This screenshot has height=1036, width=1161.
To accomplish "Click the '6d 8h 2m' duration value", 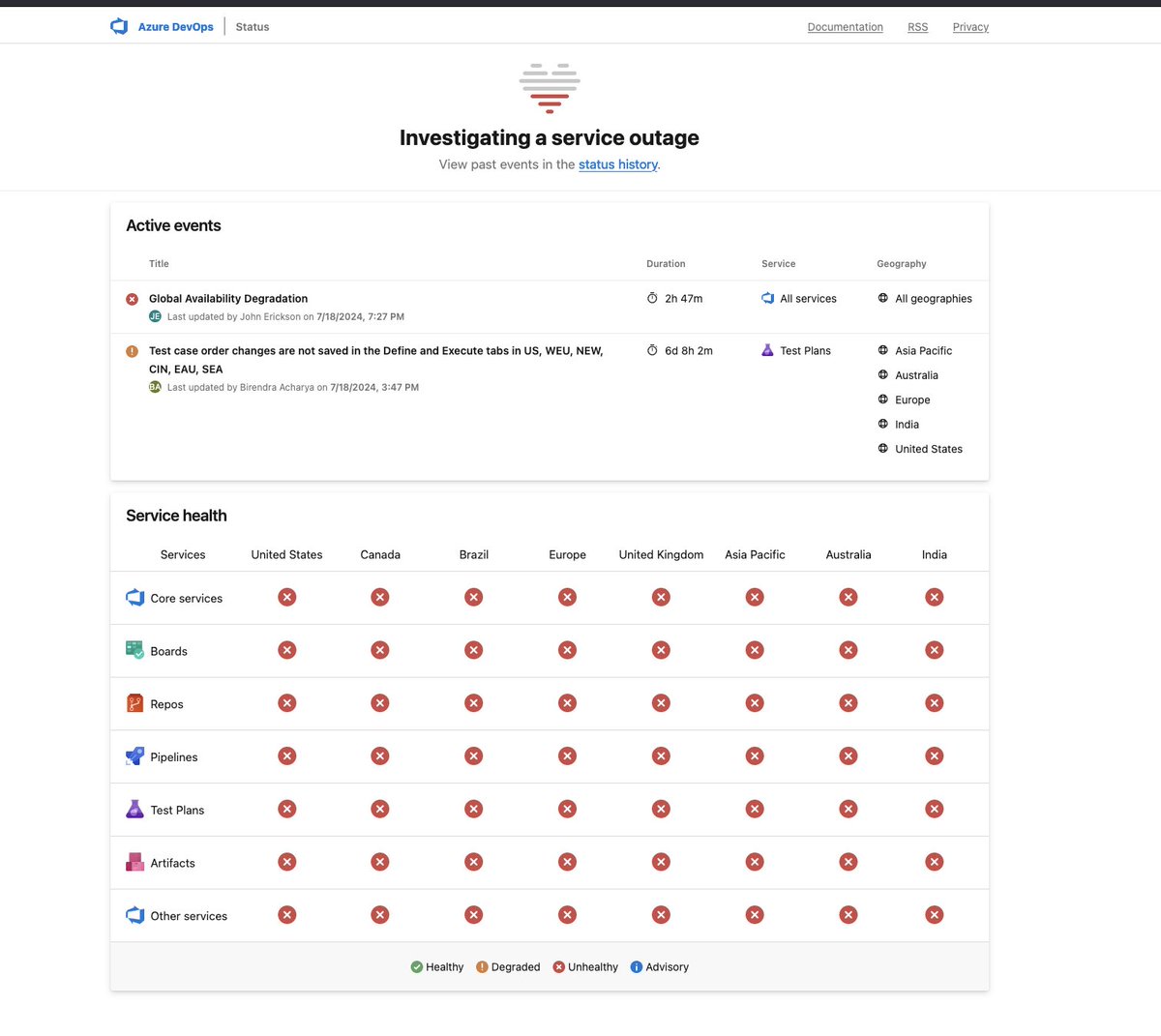I will click(x=689, y=351).
